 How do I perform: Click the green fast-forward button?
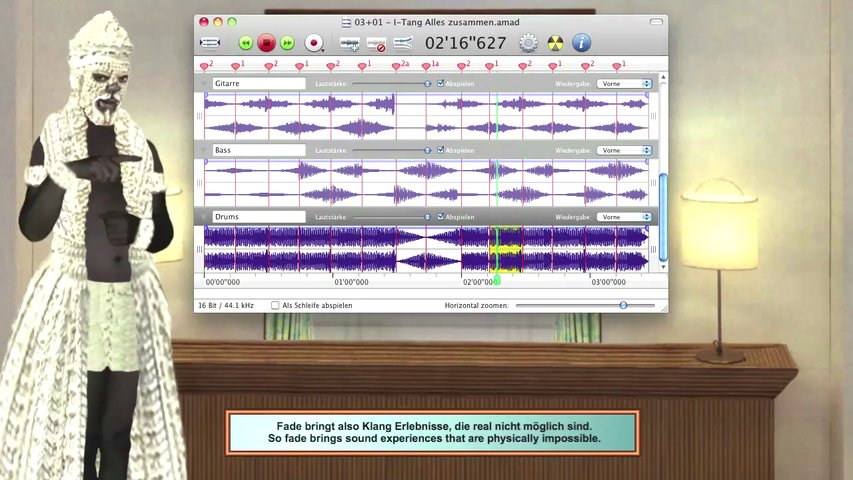click(287, 43)
